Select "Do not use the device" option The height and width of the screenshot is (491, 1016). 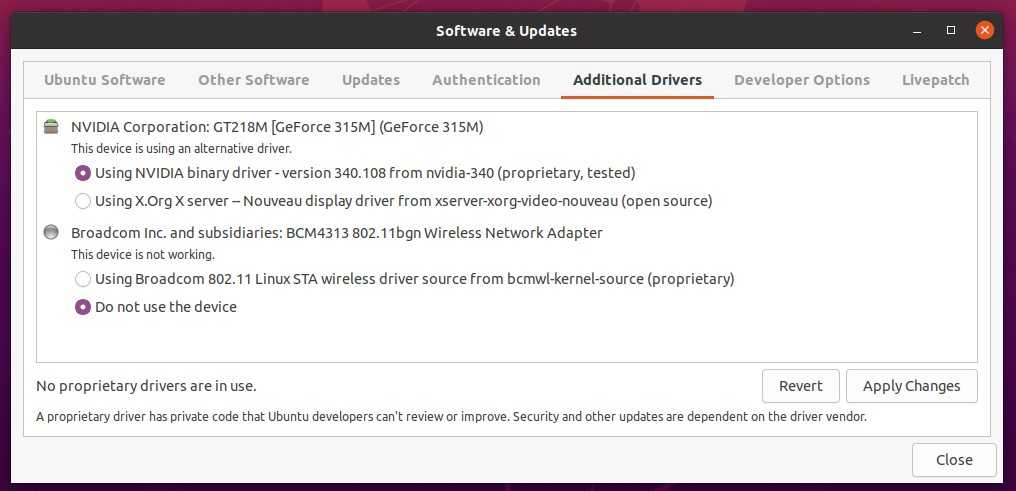(84, 307)
